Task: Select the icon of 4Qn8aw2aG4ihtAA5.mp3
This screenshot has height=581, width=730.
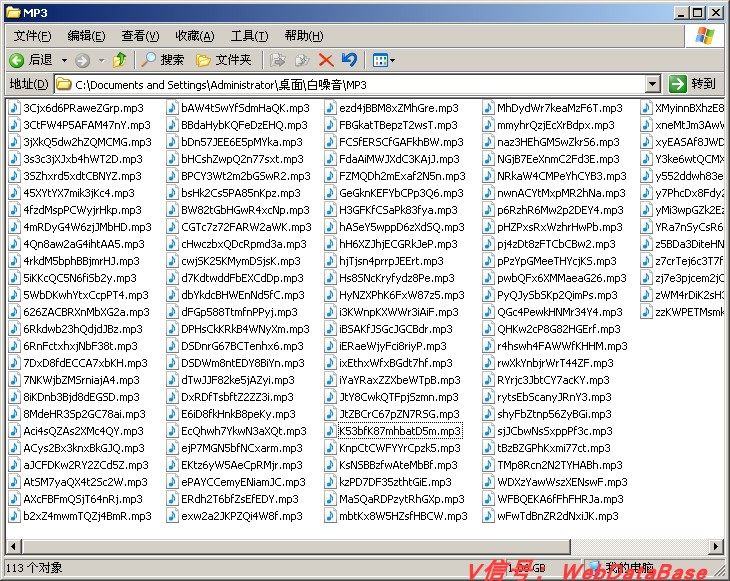Action: [x=14, y=244]
